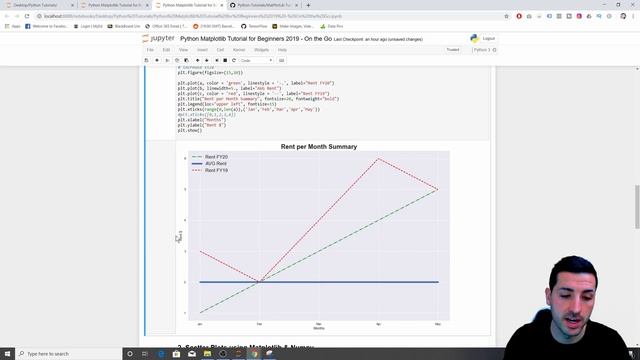This screenshot has width=640, height=360.
Task: Click the Logout button
Action: coord(489,38)
